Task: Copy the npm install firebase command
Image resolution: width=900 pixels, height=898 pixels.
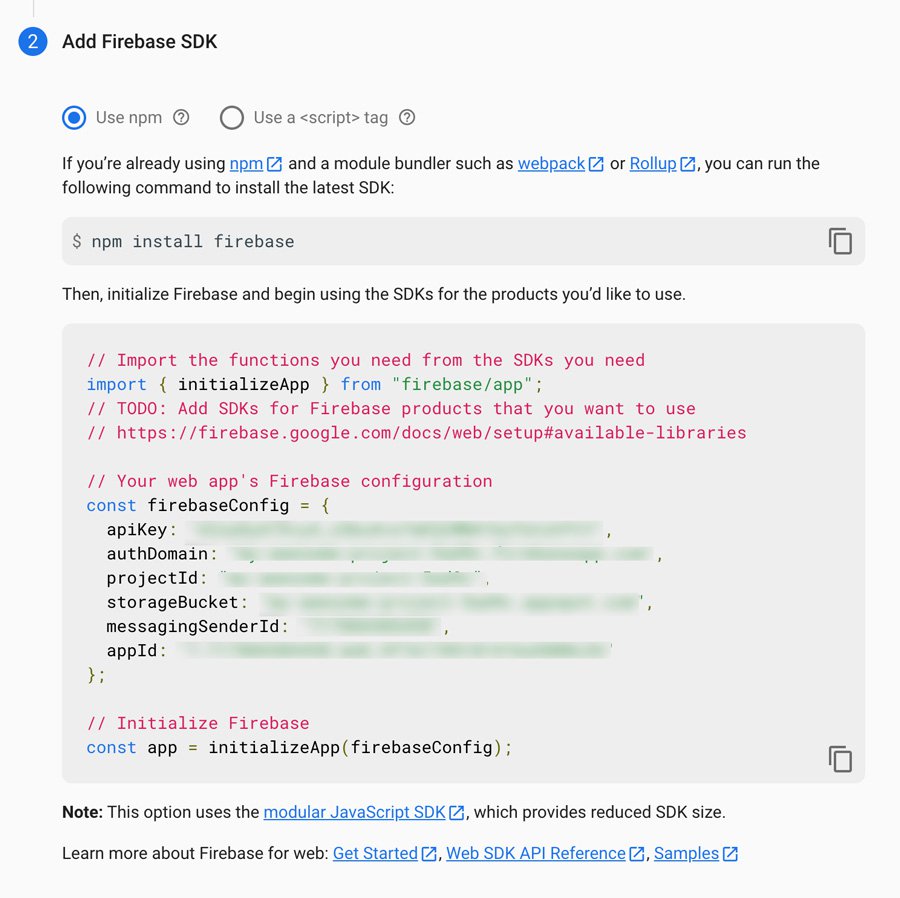Action: coord(840,241)
